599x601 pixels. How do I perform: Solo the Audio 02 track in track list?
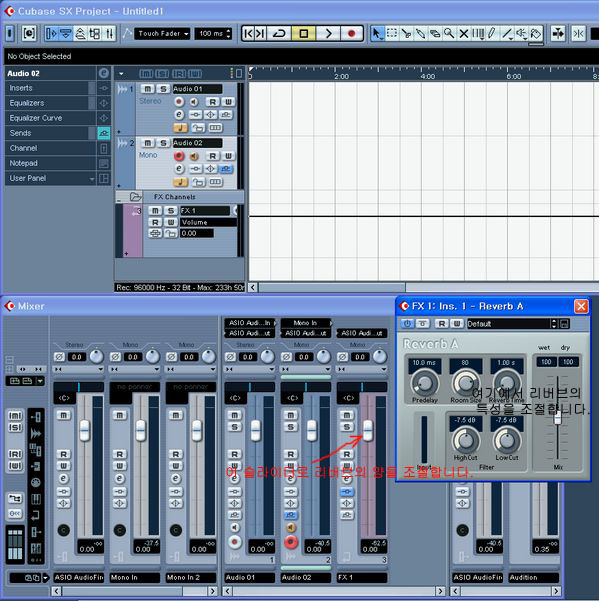pos(163,143)
